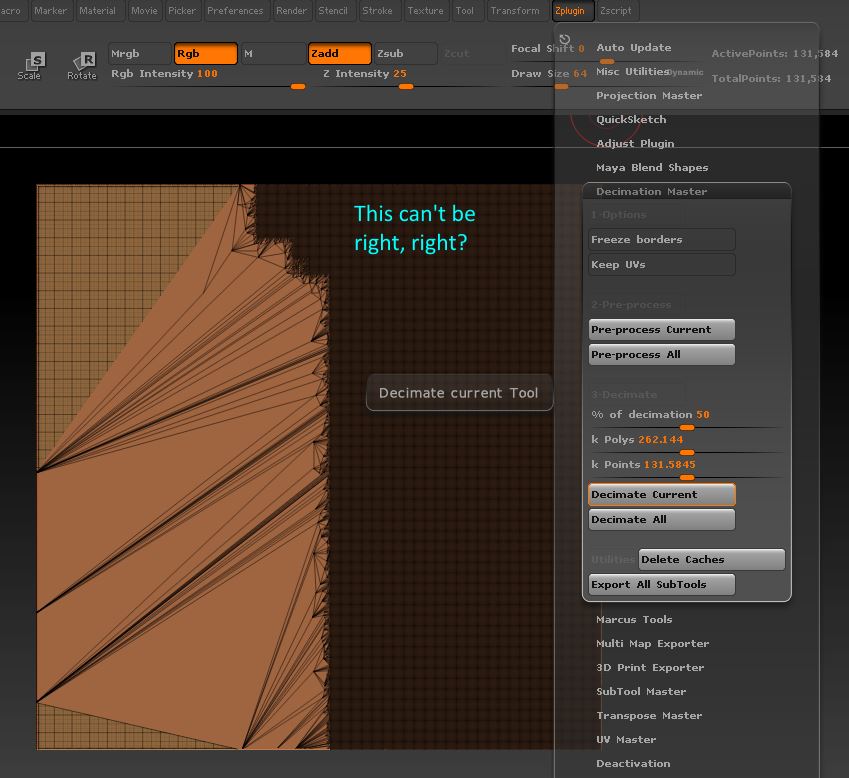Open the Picker menu
Viewport: 849px width, 778px height.
tap(182, 11)
